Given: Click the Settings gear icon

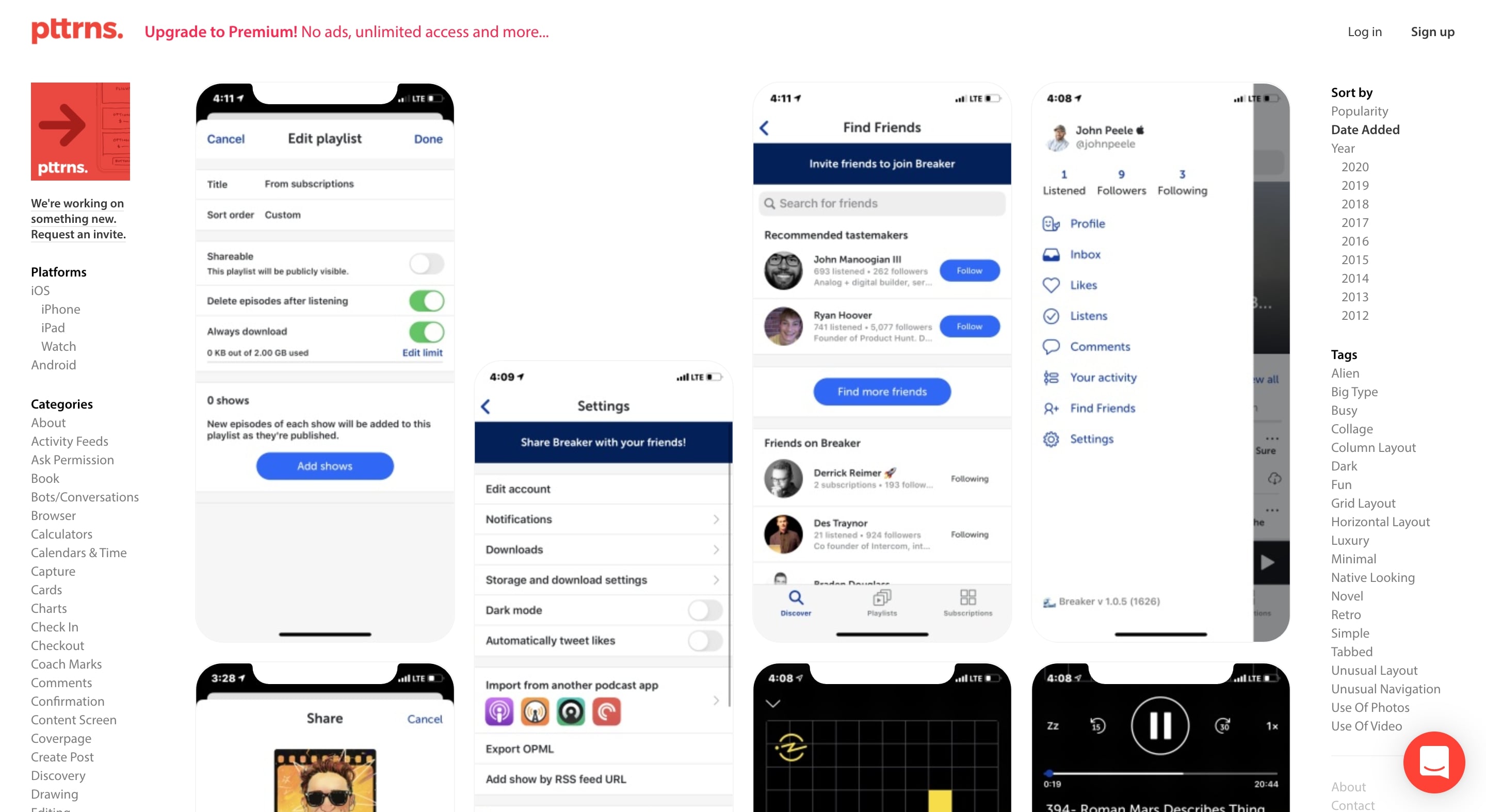Looking at the screenshot, I should (1051, 438).
